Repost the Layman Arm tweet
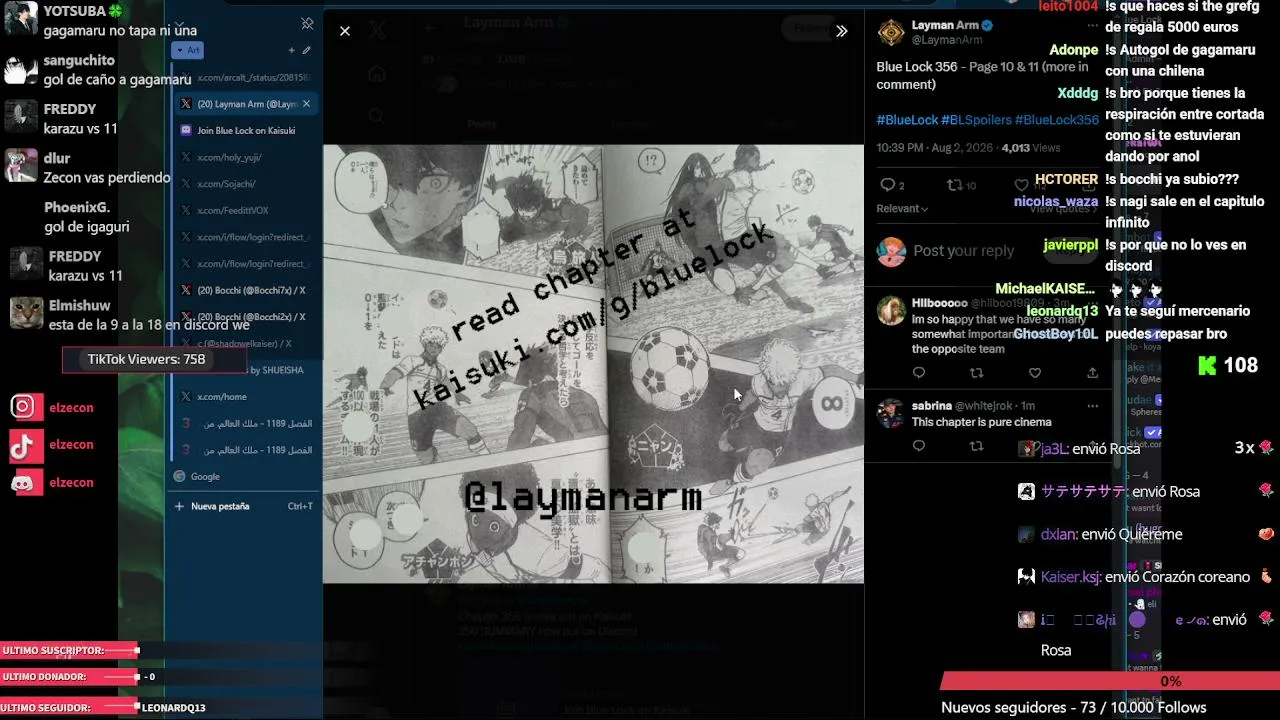The height and width of the screenshot is (720, 1280). point(955,185)
